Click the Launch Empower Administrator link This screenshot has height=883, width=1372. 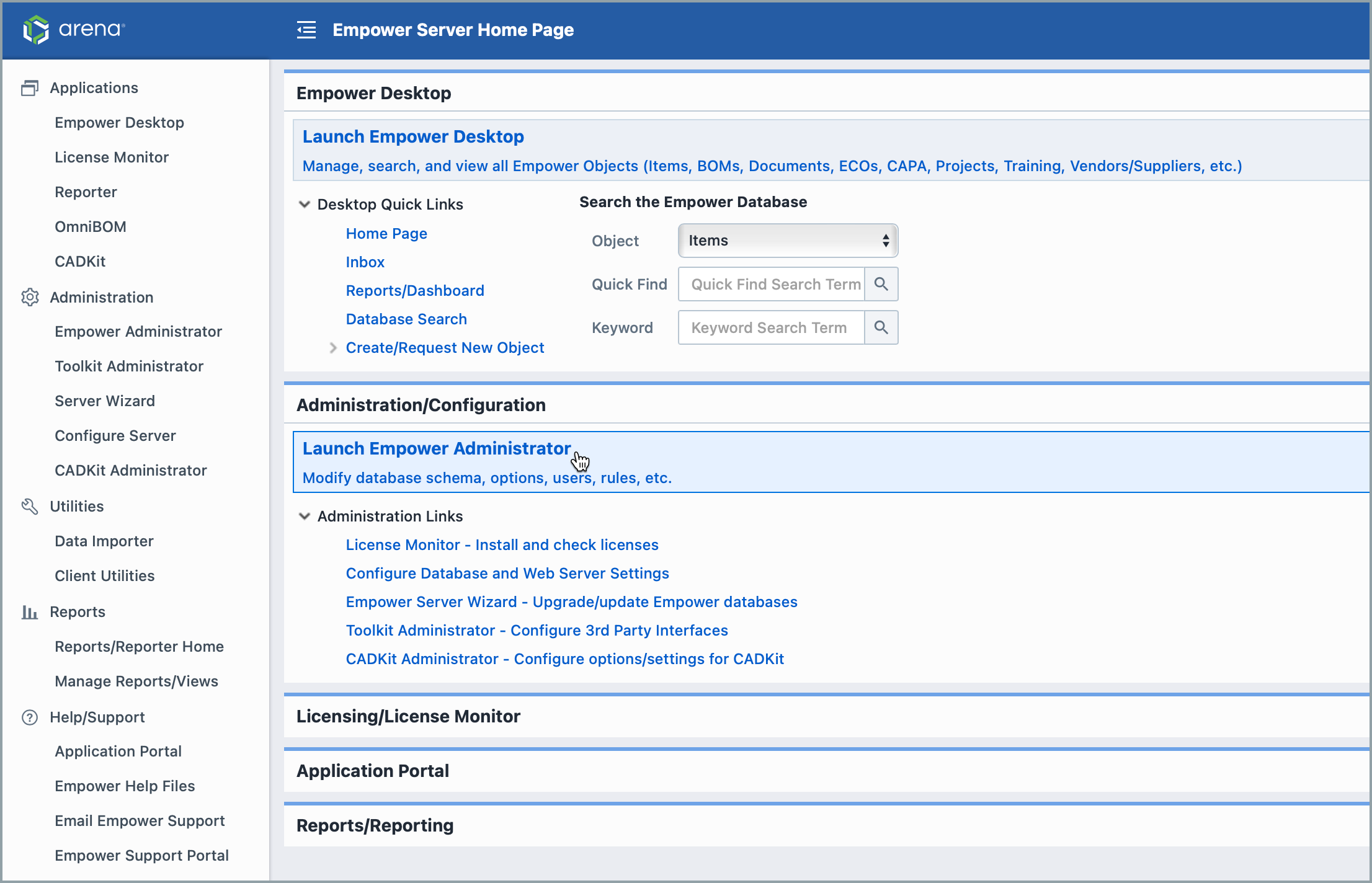[437, 448]
